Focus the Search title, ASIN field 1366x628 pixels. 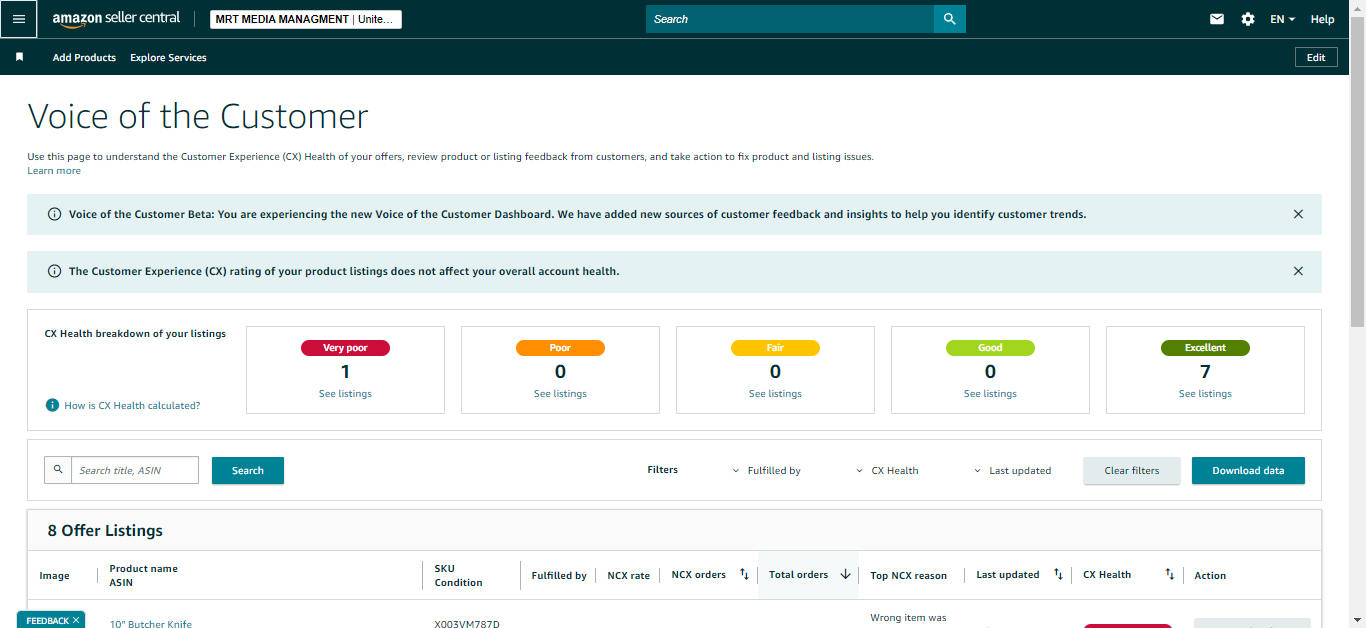pyautogui.click(x=135, y=470)
